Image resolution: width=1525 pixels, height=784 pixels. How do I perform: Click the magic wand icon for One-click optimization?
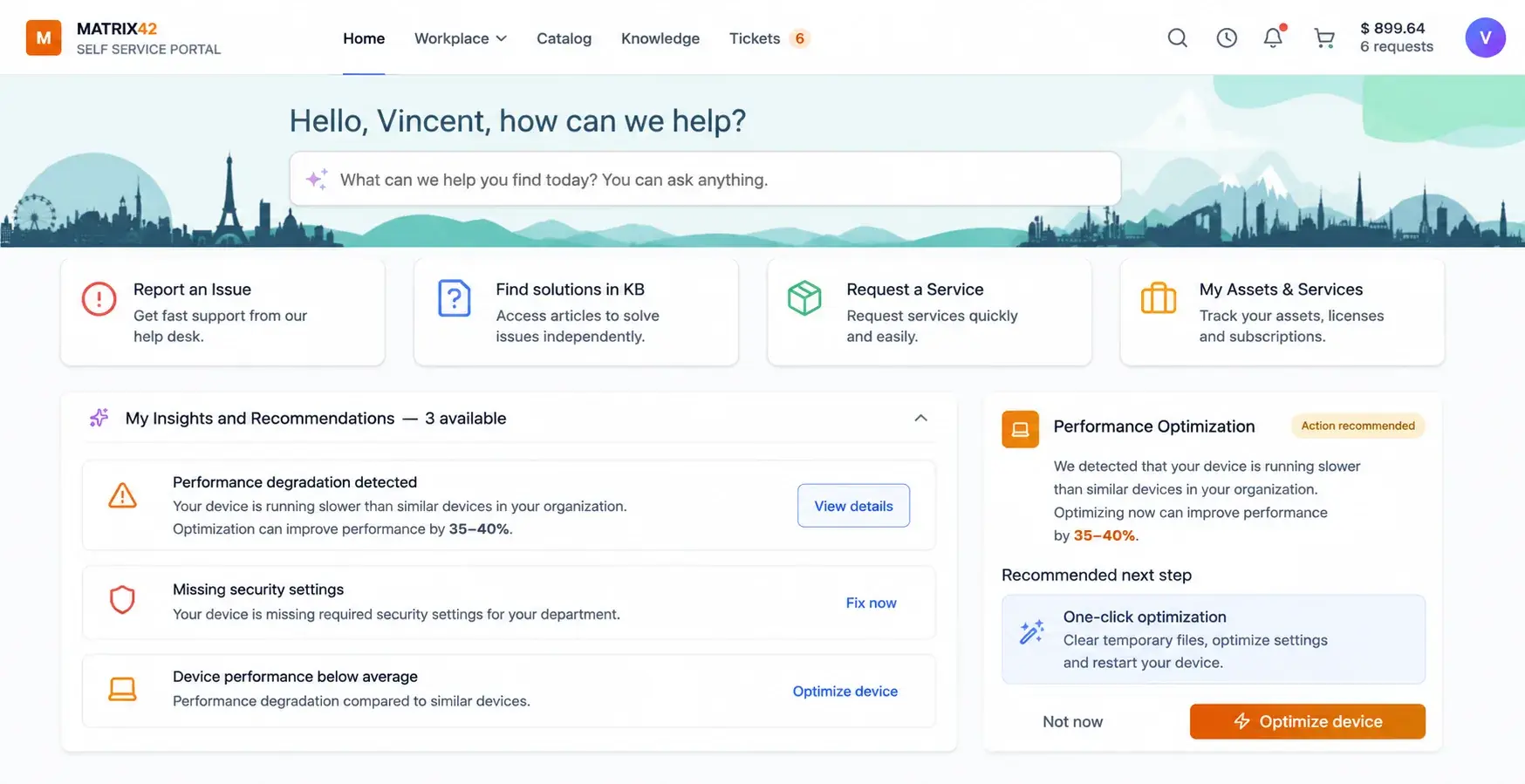point(1032,632)
